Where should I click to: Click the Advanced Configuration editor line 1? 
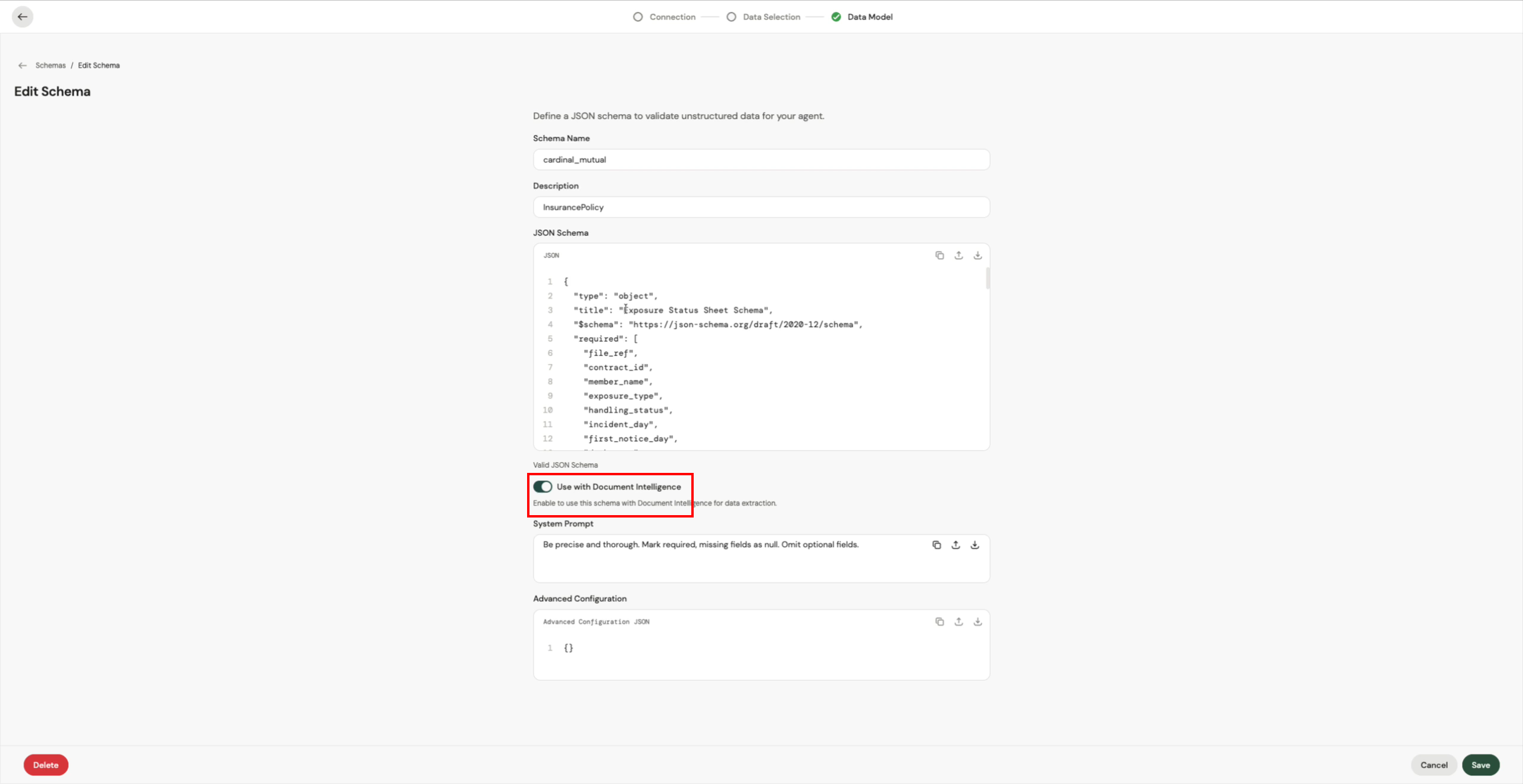coord(568,648)
